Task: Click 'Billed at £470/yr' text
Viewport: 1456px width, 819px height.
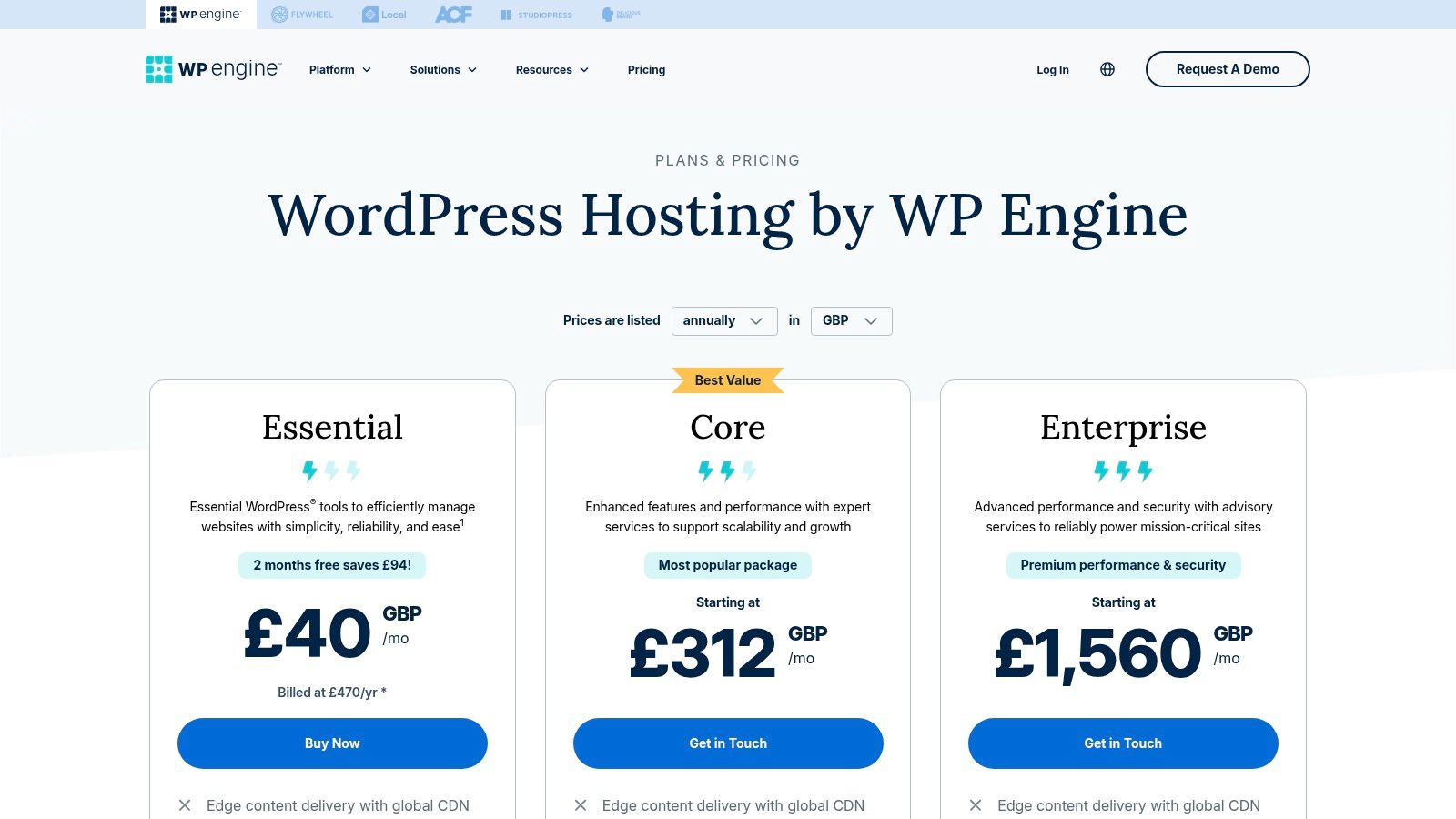Action: pos(332,693)
